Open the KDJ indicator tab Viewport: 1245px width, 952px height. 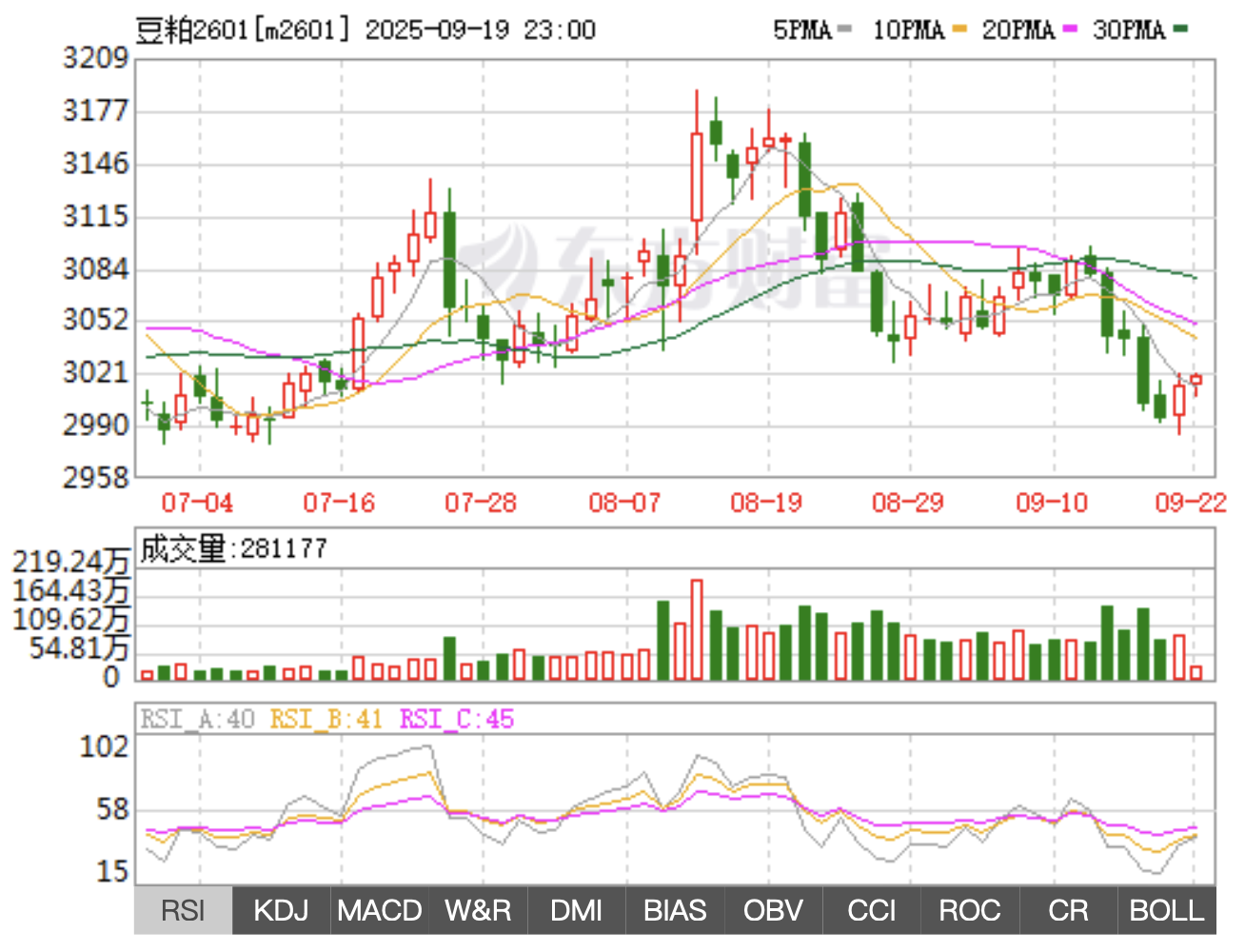281,911
